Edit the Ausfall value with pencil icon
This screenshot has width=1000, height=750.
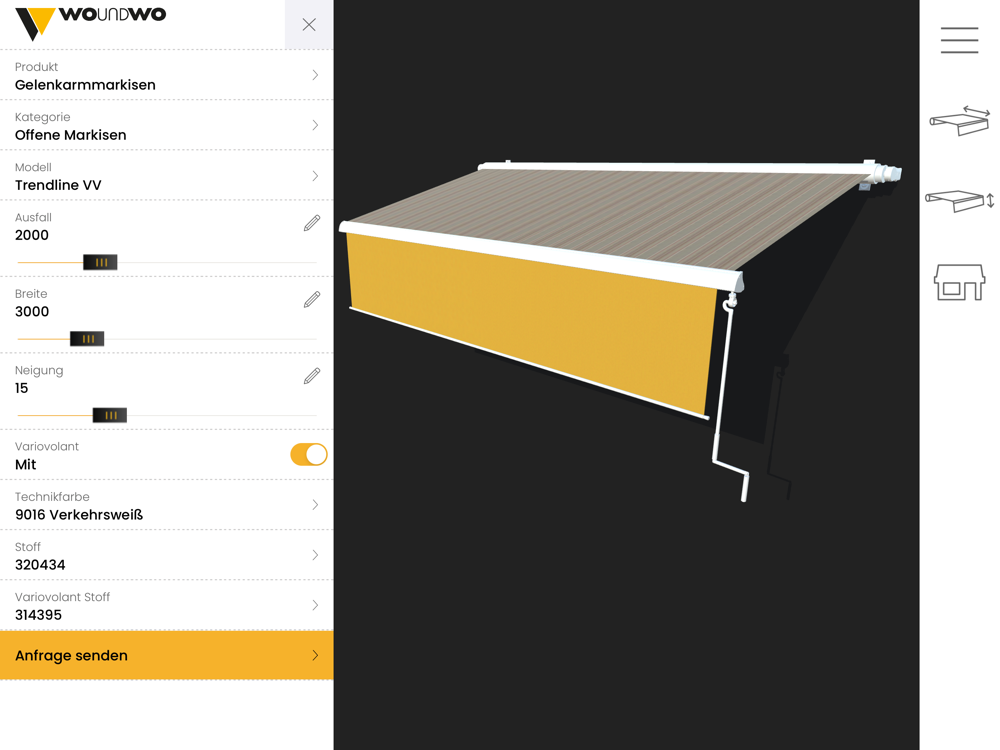coord(312,223)
